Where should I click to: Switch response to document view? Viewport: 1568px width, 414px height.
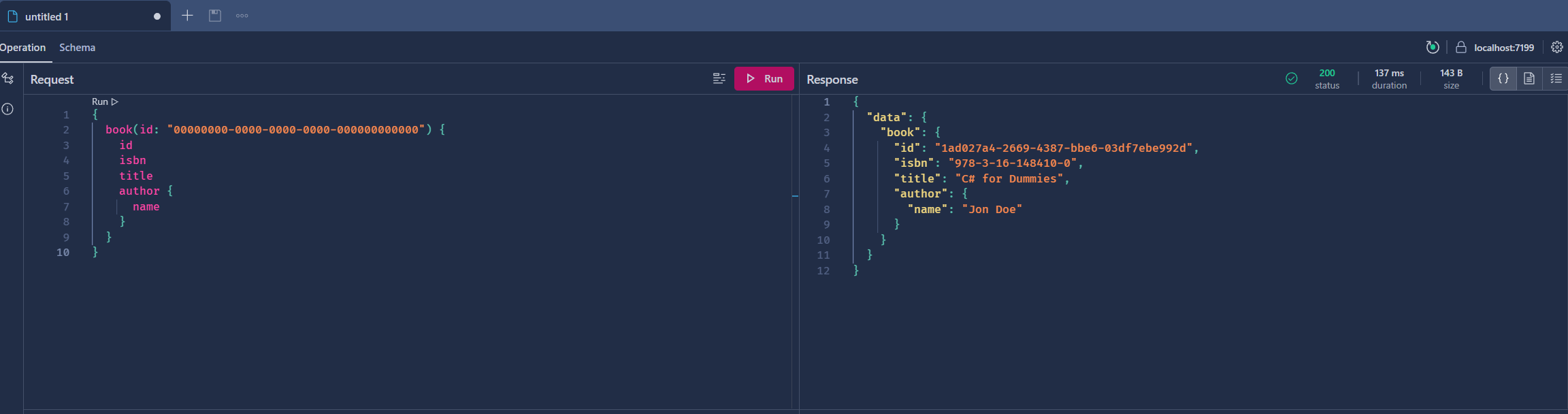click(1529, 78)
